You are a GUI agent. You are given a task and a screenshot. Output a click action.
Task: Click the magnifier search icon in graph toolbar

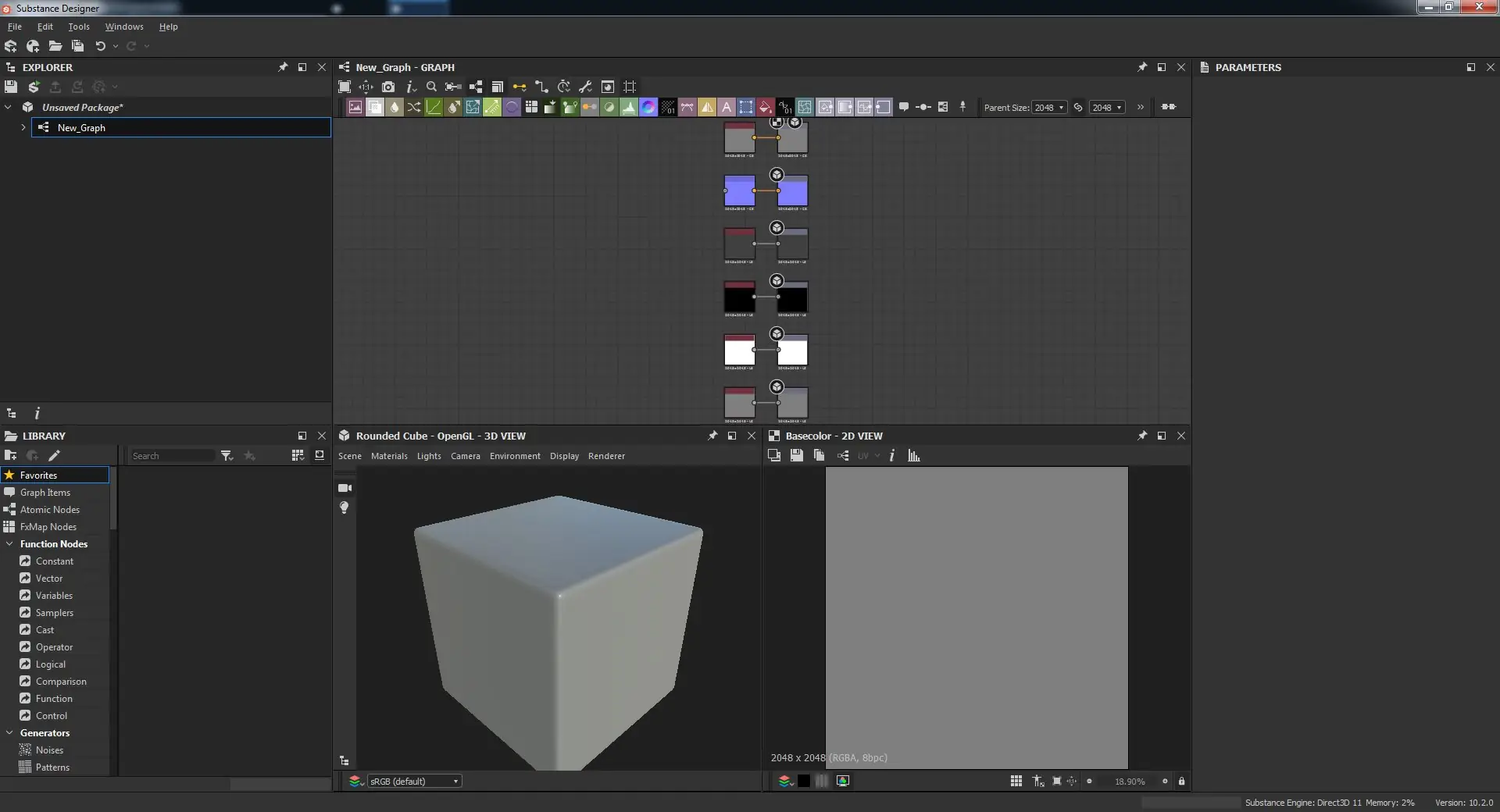(x=431, y=87)
